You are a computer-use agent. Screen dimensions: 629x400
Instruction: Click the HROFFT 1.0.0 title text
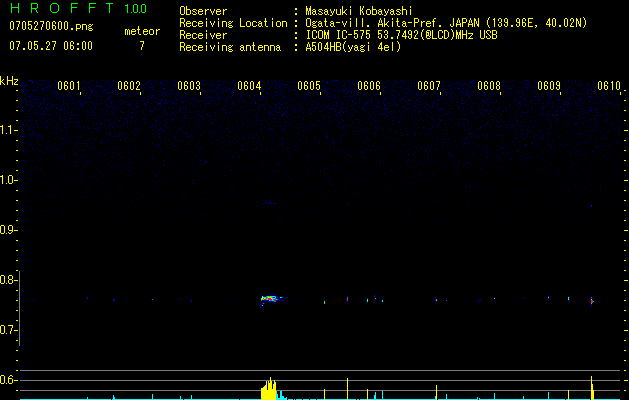point(79,8)
